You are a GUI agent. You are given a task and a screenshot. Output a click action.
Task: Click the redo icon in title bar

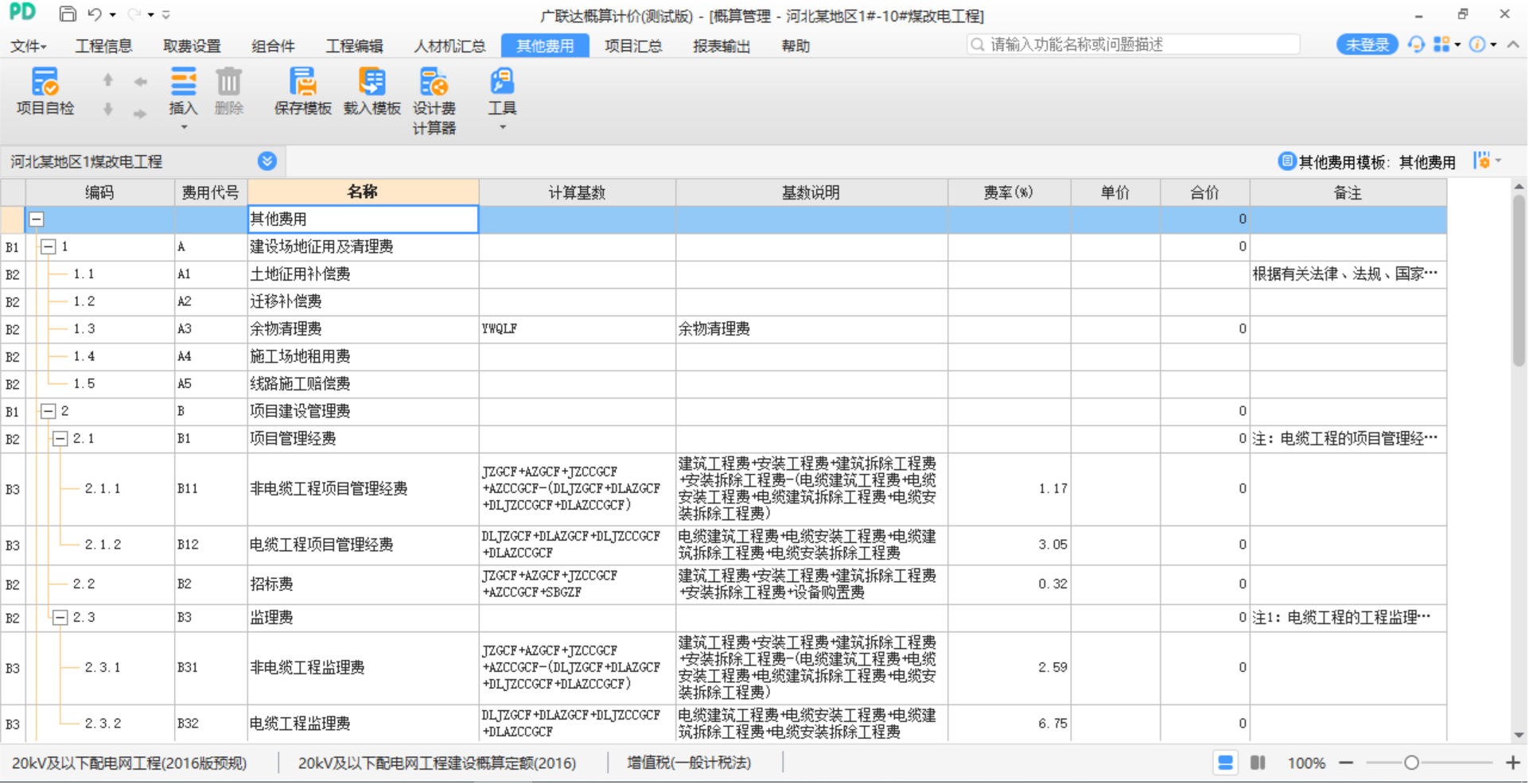point(134,14)
